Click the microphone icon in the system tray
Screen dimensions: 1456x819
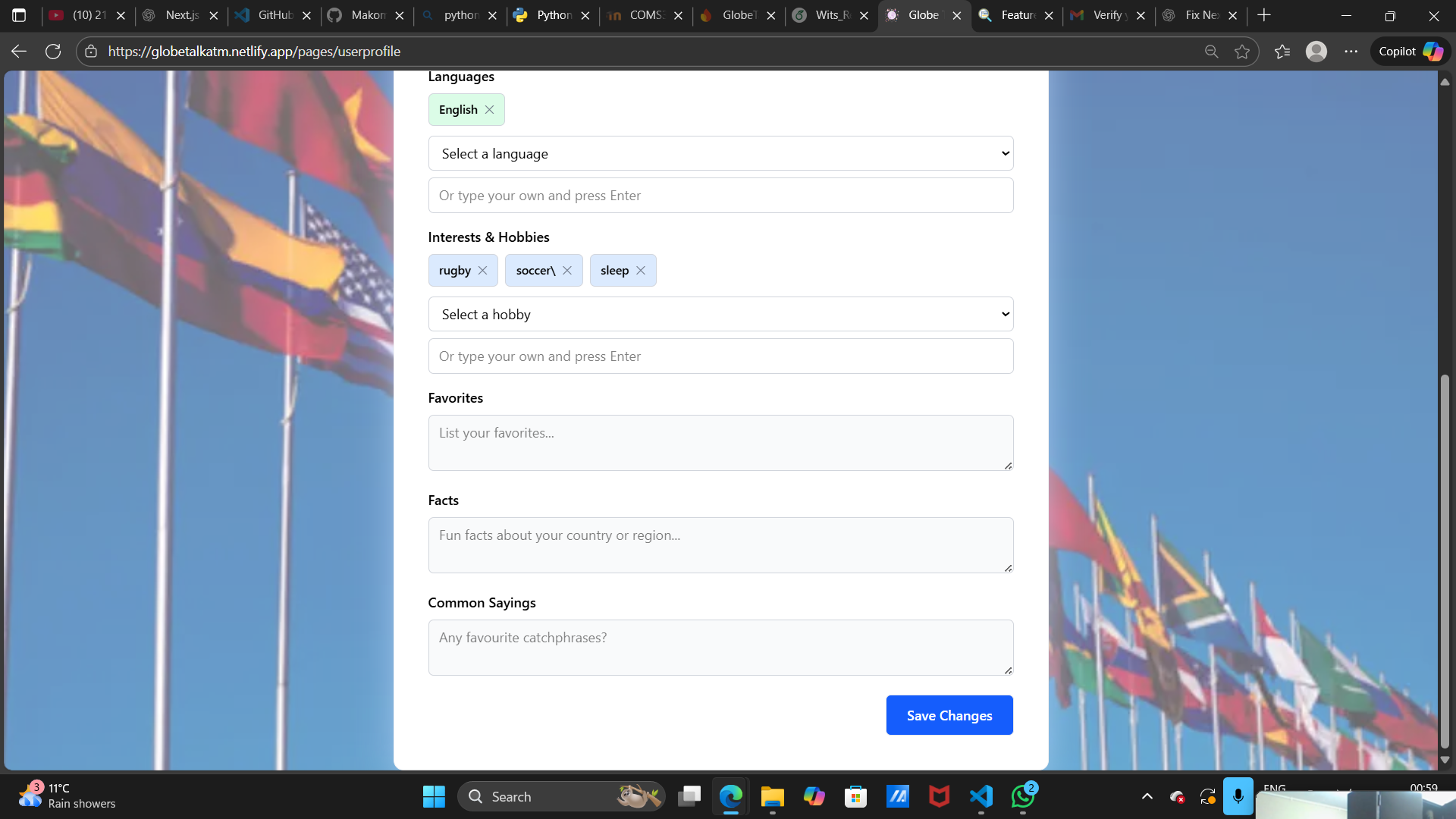1238,796
